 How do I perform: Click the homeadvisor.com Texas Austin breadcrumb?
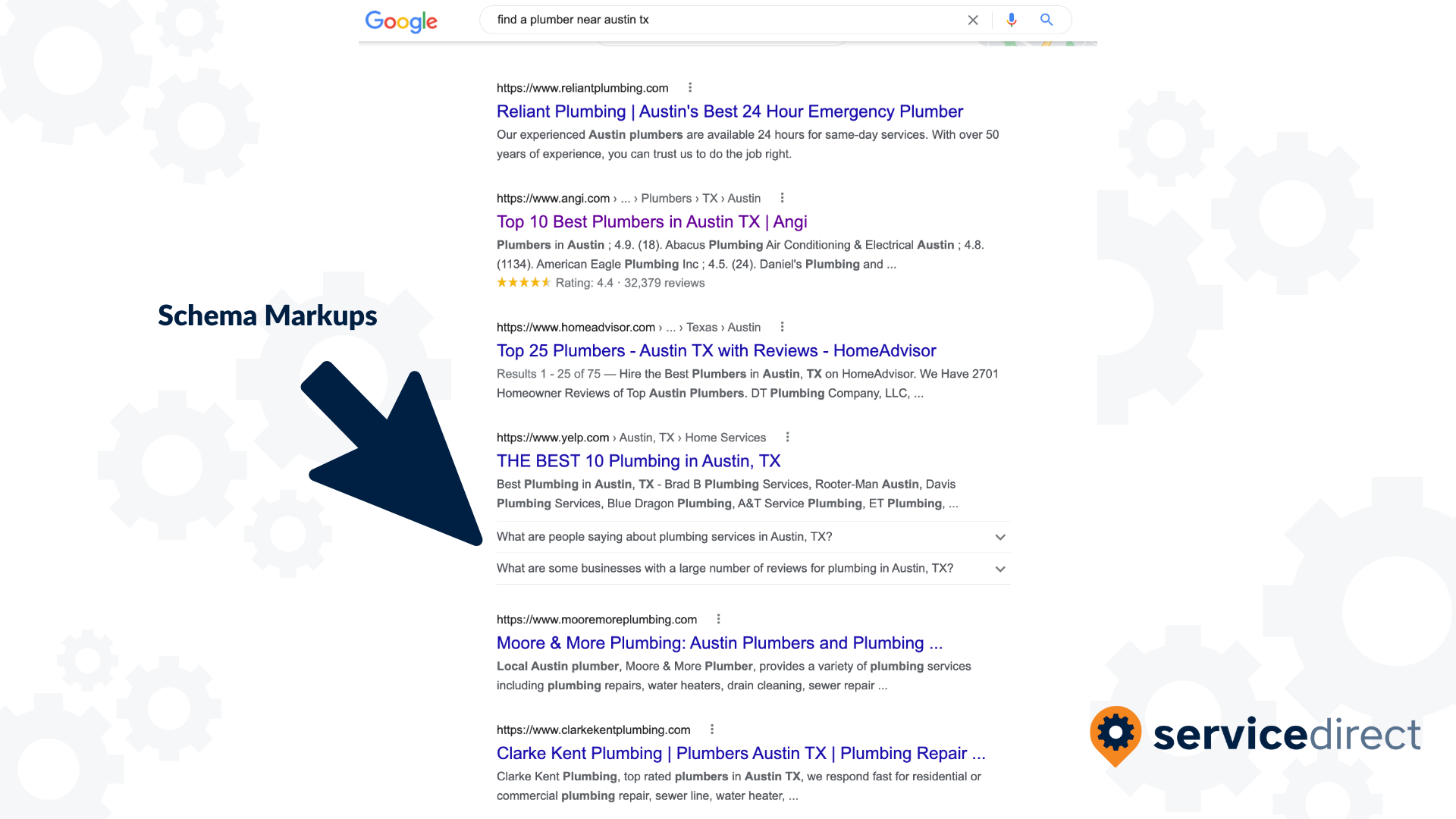(629, 327)
